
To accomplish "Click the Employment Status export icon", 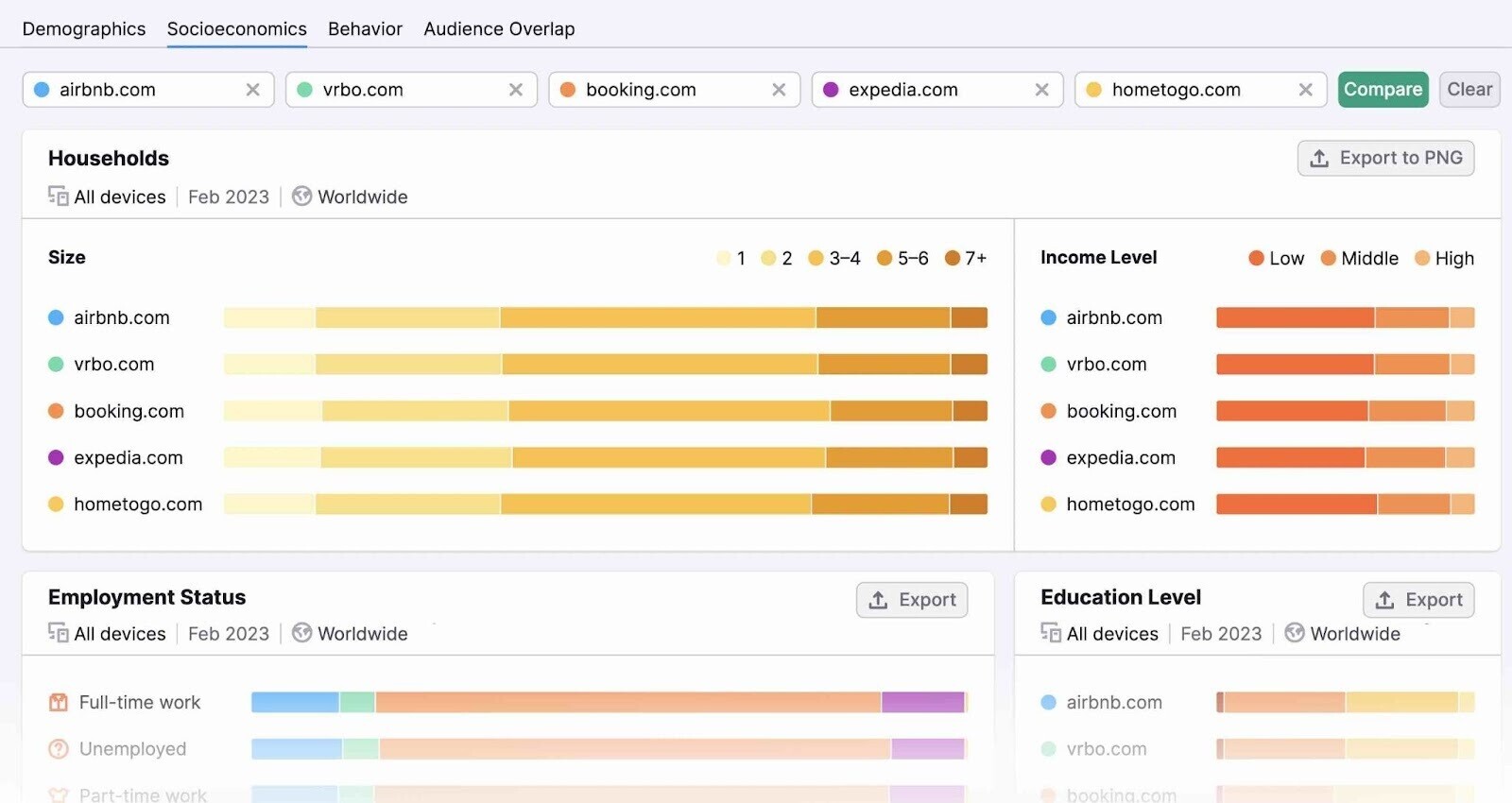I will (878, 600).
